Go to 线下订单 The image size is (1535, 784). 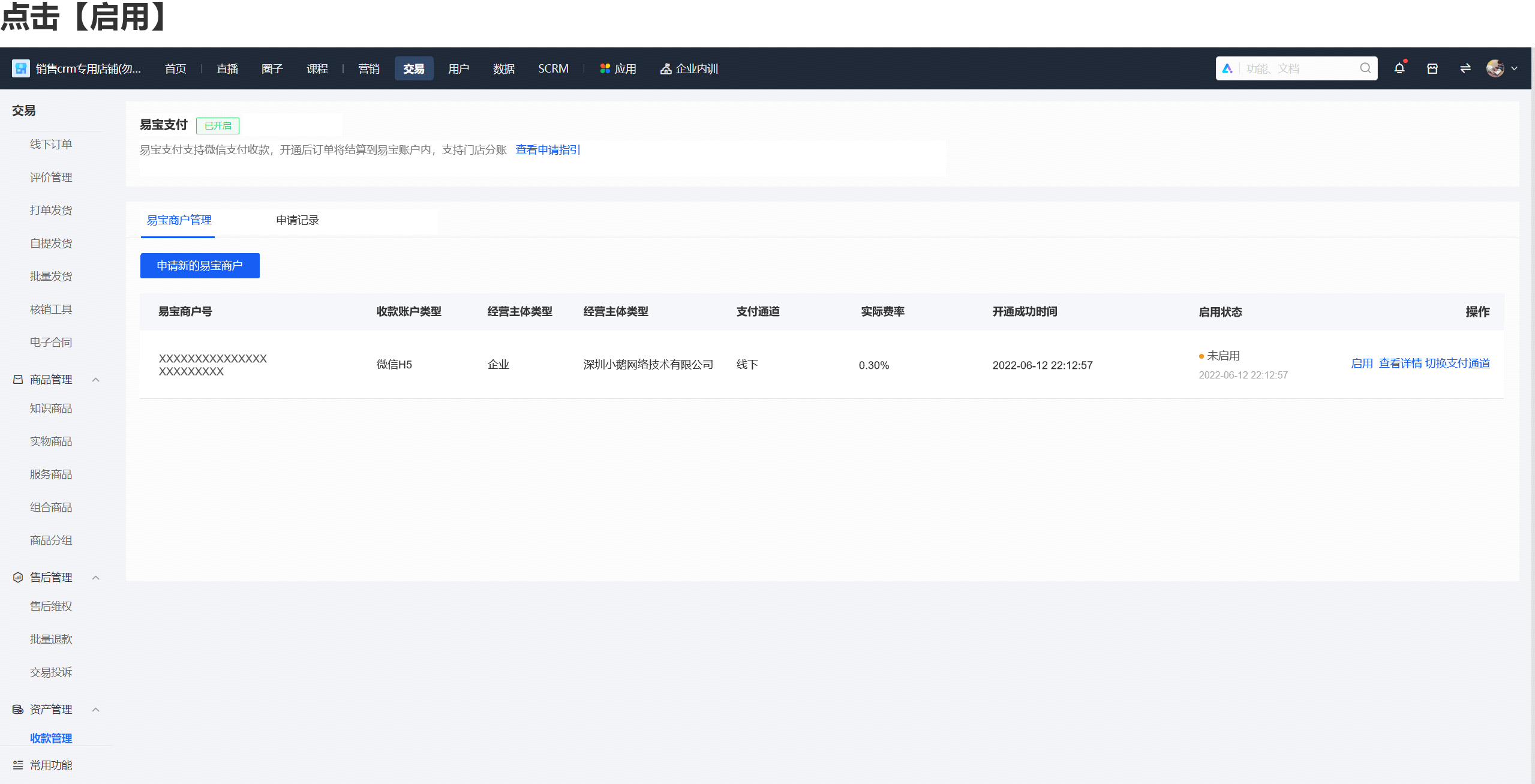click(x=51, y=144)
